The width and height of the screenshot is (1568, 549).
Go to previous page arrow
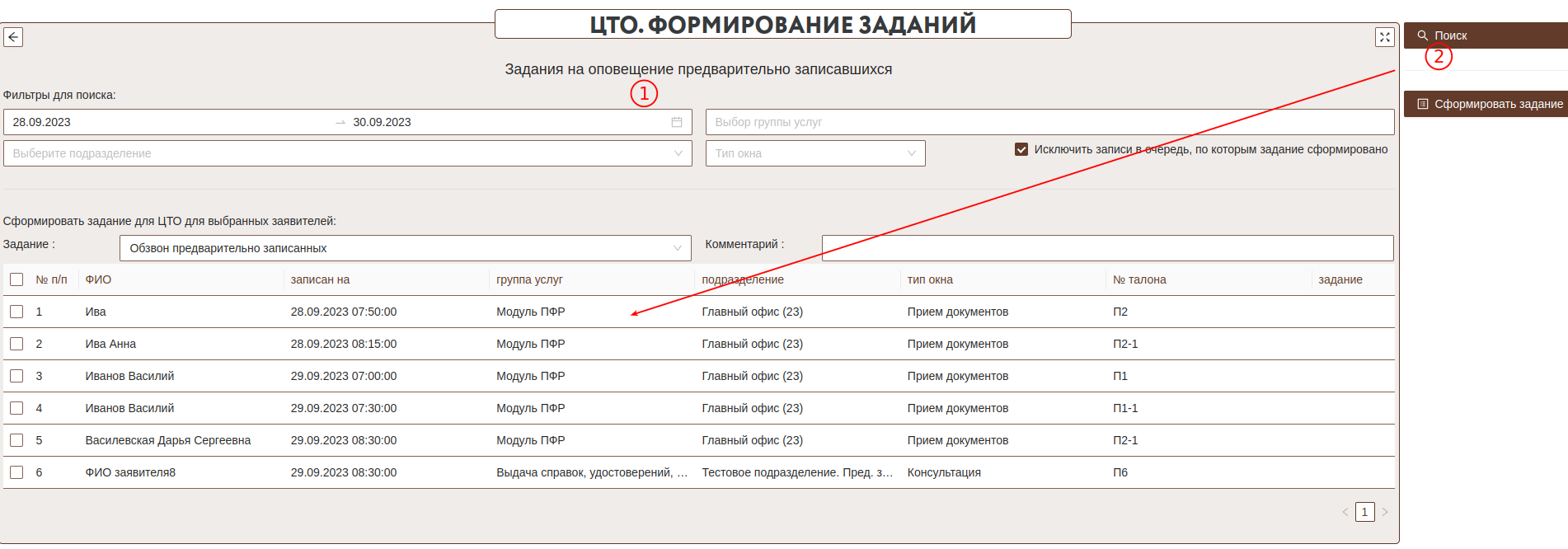pos(1345,512)
